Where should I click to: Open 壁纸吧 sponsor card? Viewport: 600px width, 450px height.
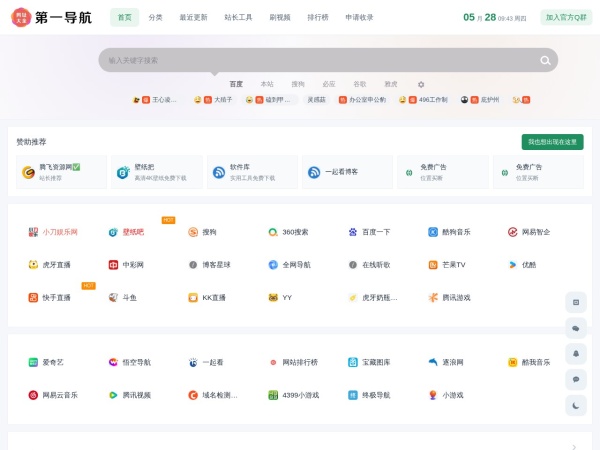pyautogui.click(x=157, y=172)
